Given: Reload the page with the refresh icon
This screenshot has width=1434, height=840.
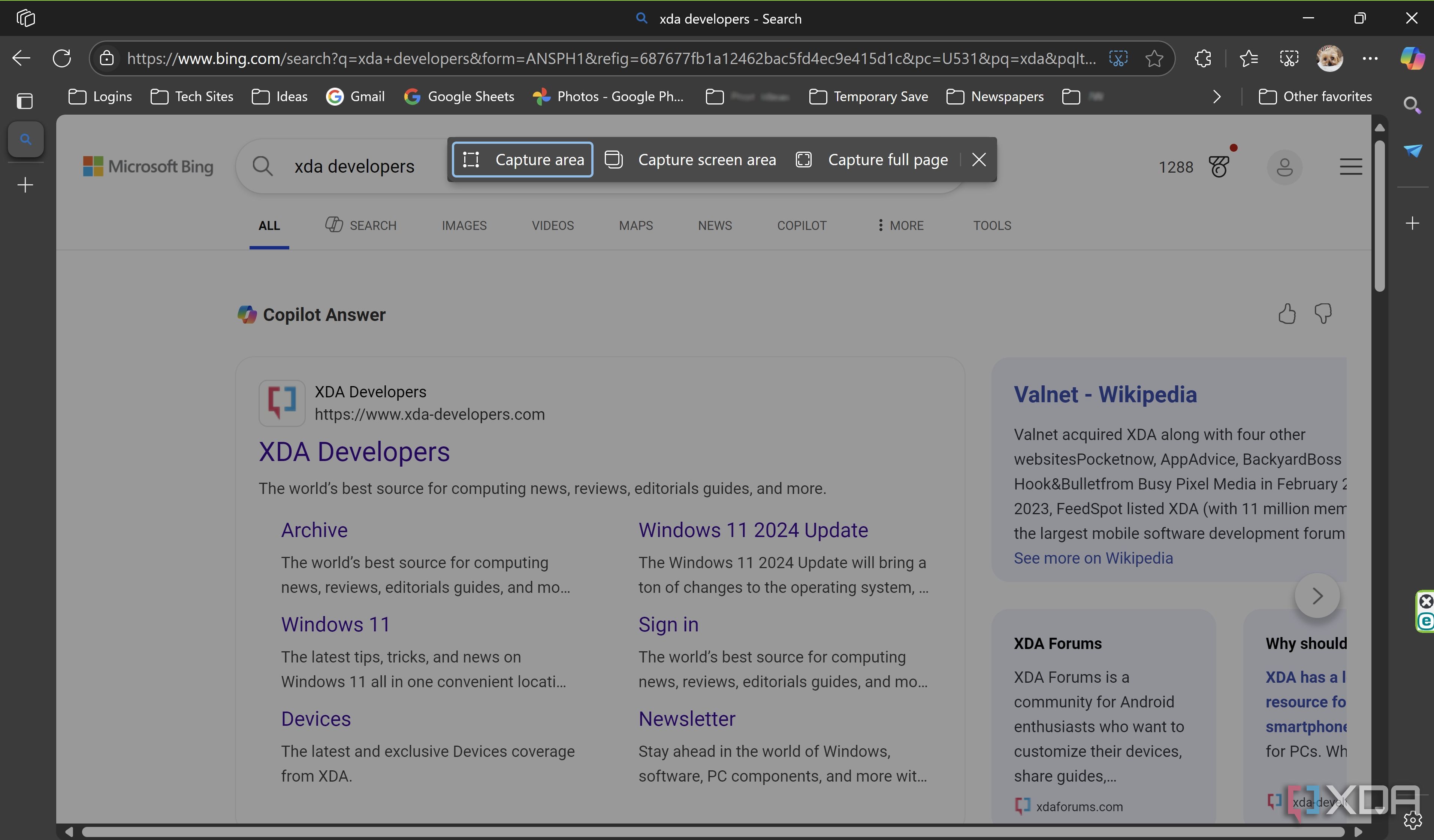Looking at the screenshot, I should pyautogui.click(x=61, y=58).
